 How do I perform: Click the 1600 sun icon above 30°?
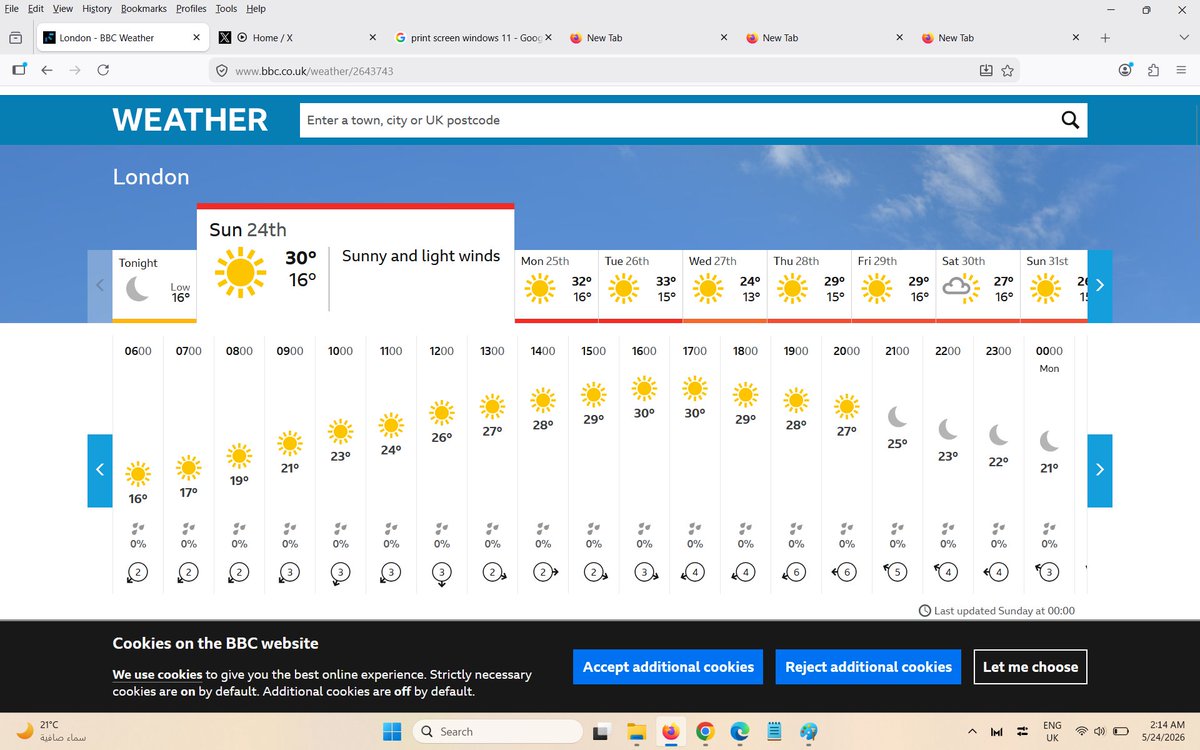pos(644,388)
